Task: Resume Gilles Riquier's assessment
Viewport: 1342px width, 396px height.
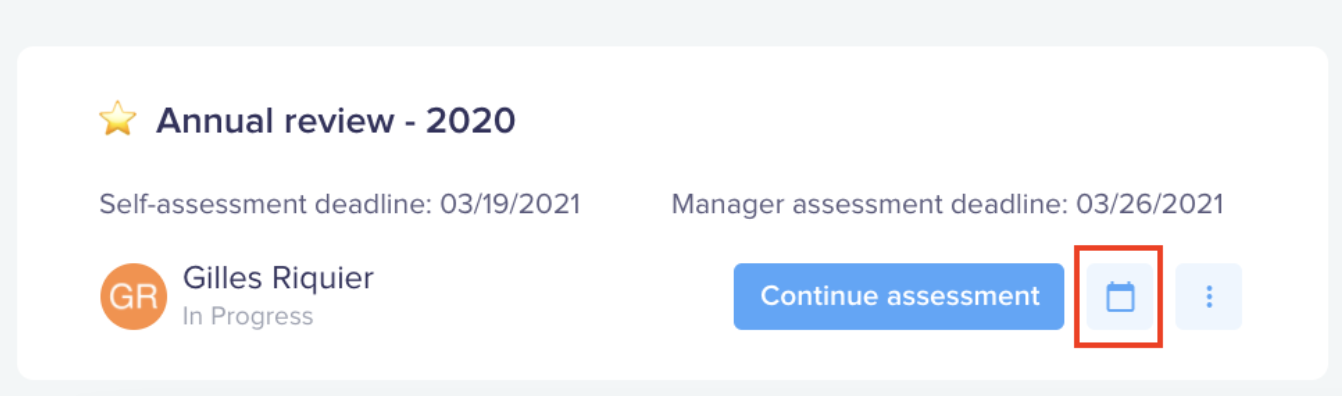Action: 899,296
